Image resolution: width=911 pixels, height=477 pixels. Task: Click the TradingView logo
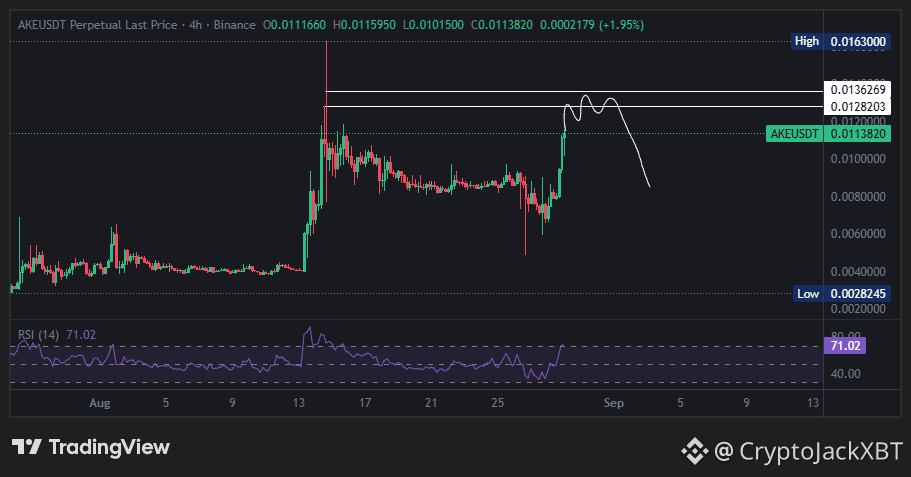(91, 447)
